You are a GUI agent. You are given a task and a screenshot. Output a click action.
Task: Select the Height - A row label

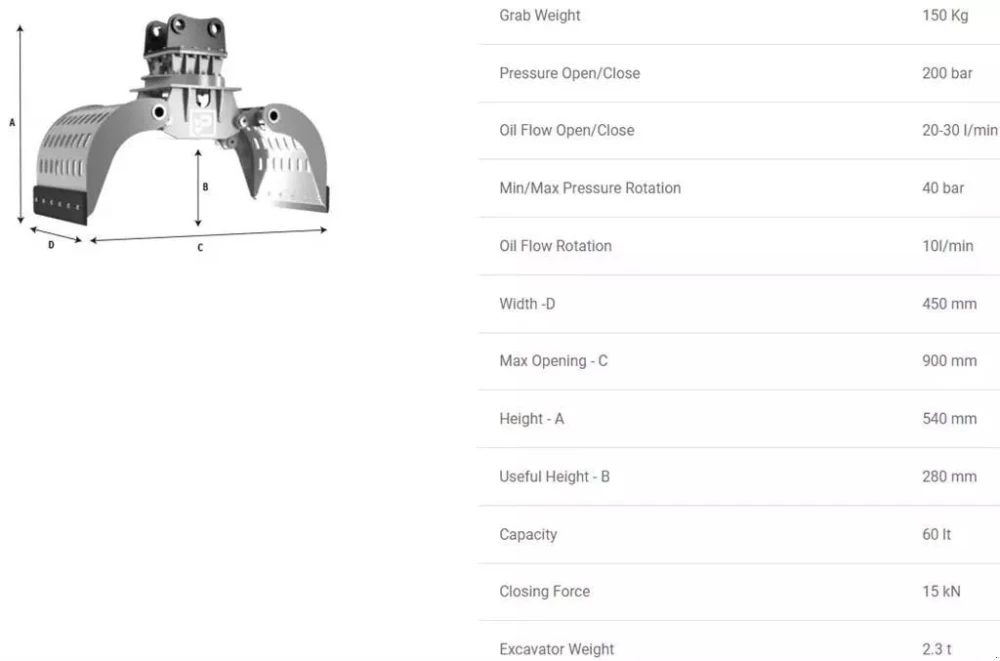(531, 419)
